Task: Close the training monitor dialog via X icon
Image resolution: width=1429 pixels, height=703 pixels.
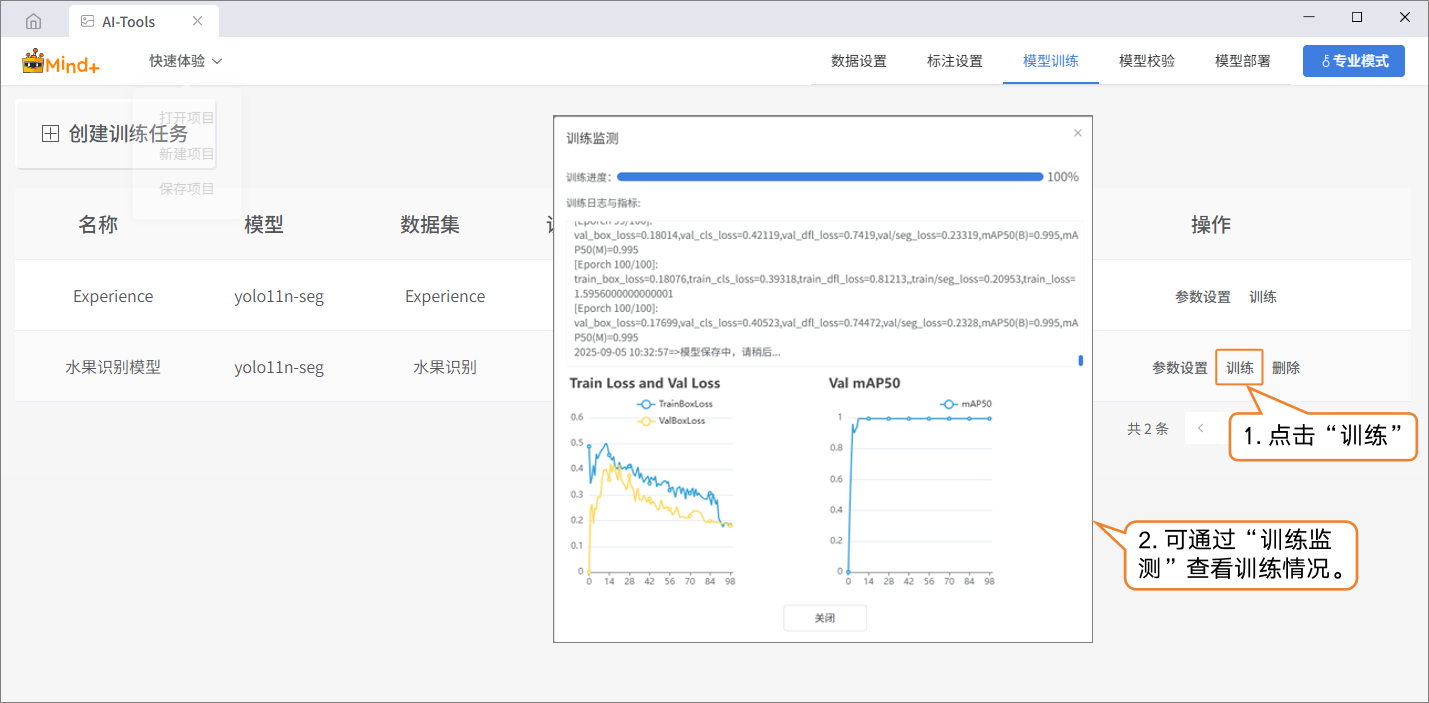Action: point(1077,133)
